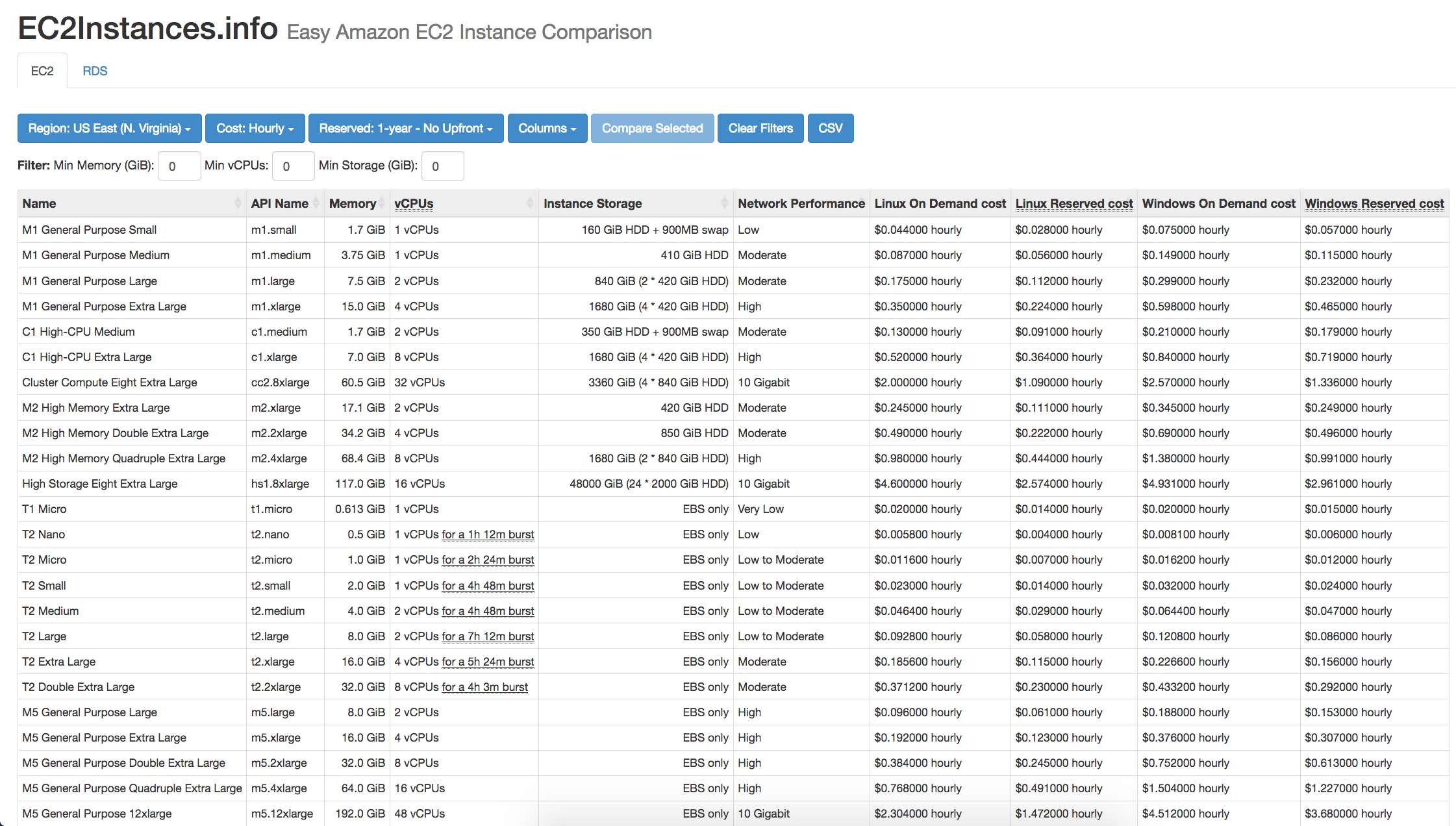1456x826 pixels.
Task: Switch to the RDS tab
Action: coord(95,71)
